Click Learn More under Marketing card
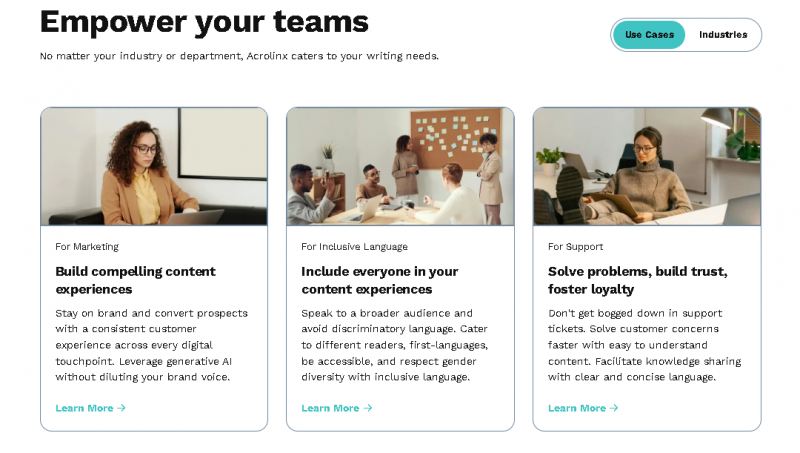 coord(84,408)
